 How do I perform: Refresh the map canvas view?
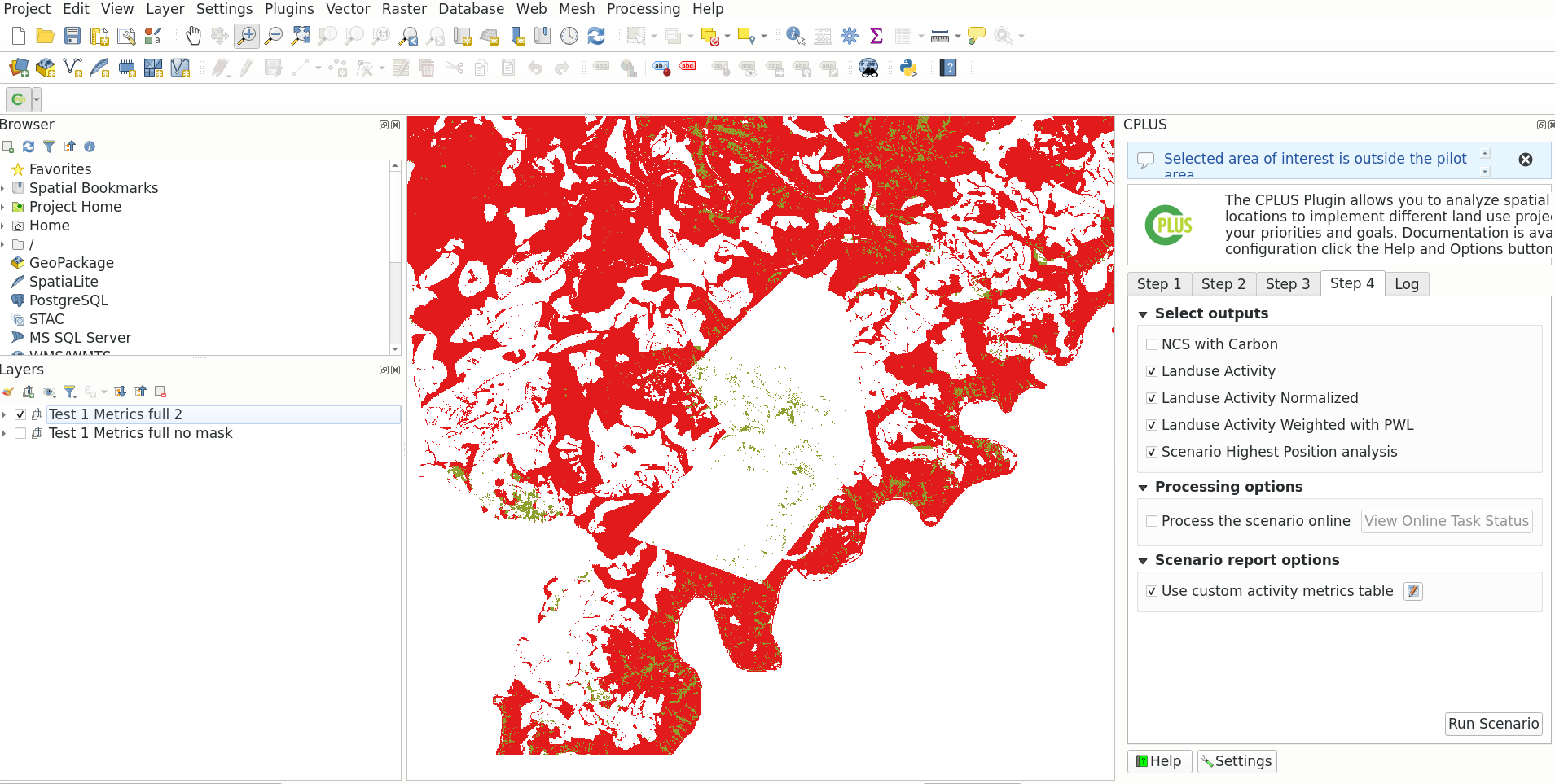tap(596, 36)
